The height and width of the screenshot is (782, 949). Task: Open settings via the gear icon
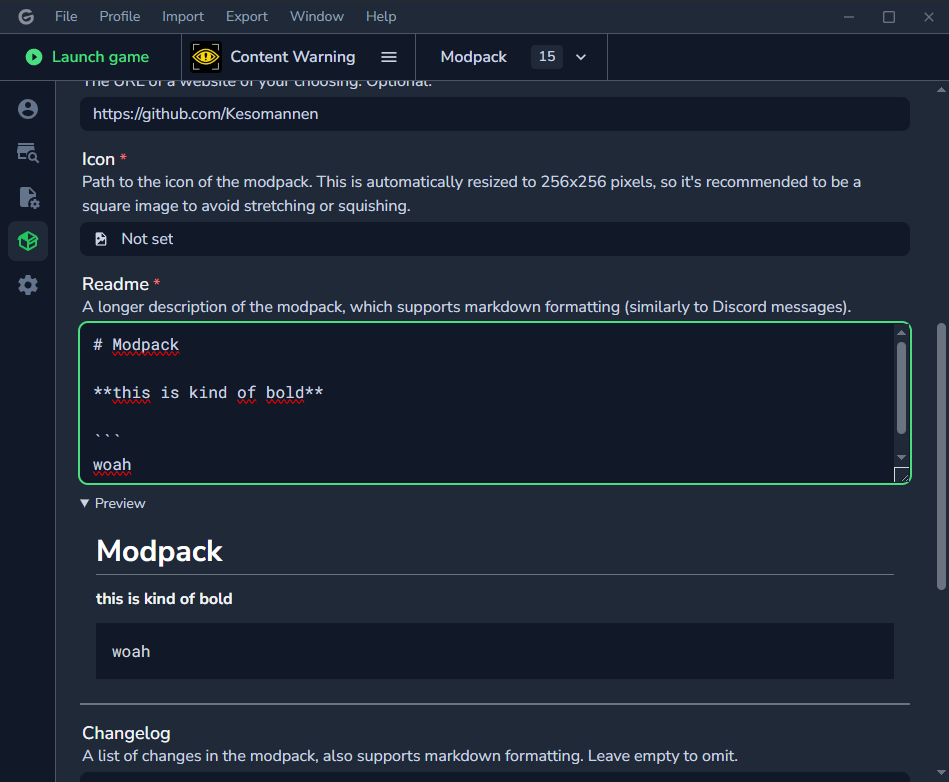click(x=27, y=284)
